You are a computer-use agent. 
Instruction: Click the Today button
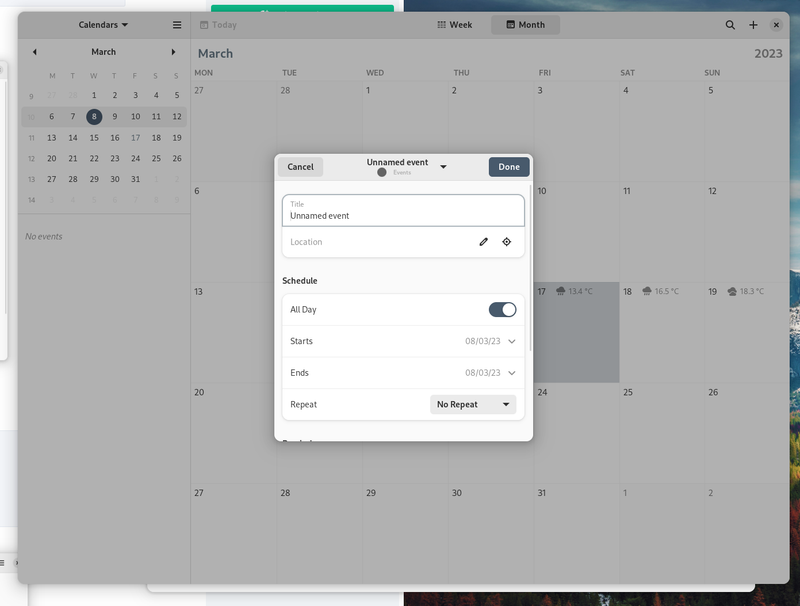click(x=218, y=24)
